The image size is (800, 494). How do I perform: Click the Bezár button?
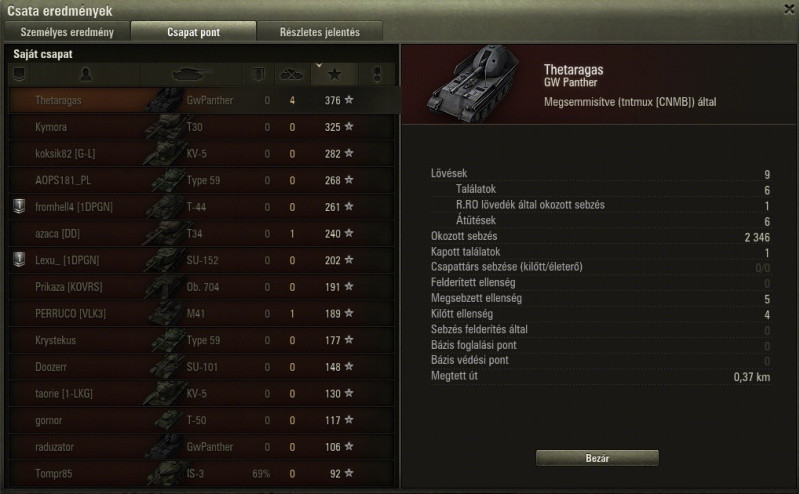(597, 458)
